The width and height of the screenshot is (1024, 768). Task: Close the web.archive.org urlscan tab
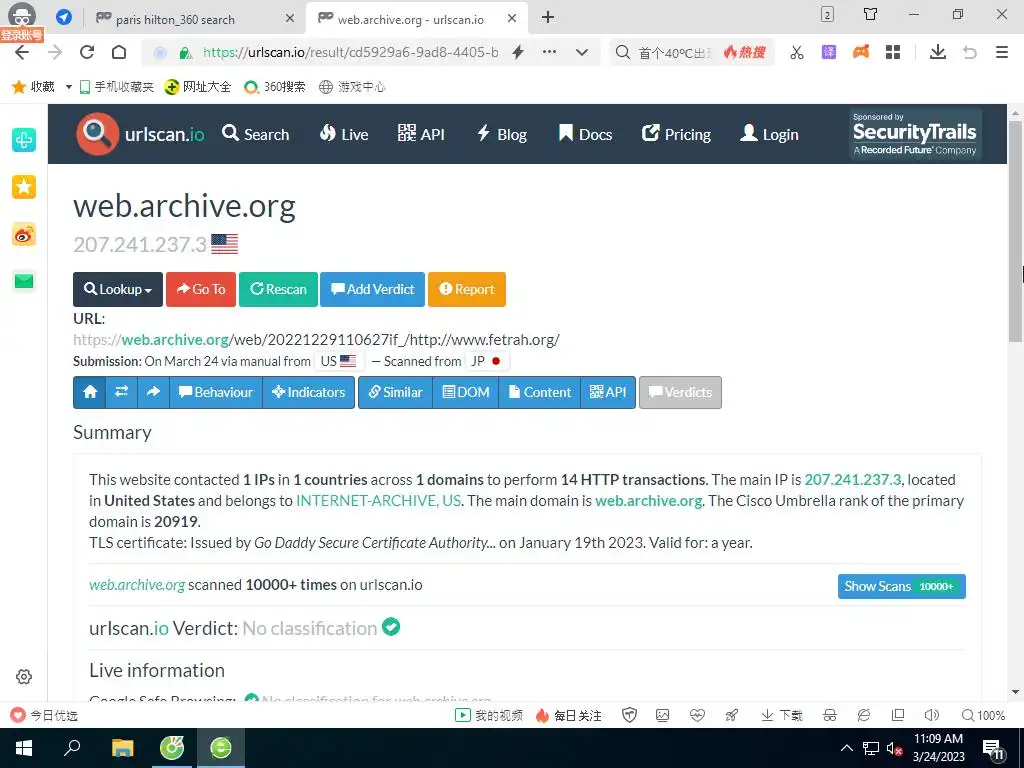[x=512, y=18]
